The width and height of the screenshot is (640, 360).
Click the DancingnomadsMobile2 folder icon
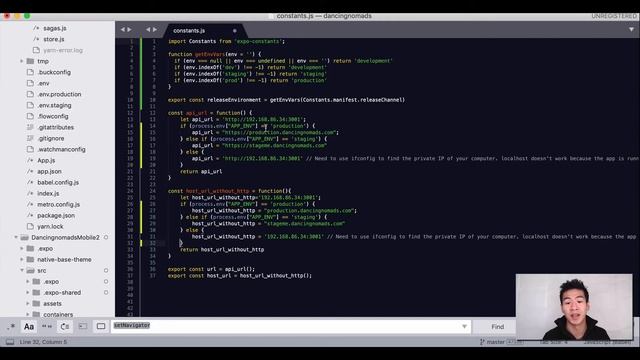tap(24, 238)
